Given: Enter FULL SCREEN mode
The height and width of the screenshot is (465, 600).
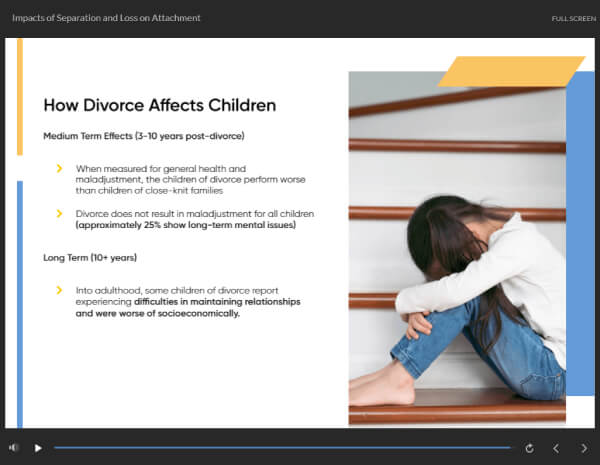Looking at the screenshot, I should coord(573,19).
